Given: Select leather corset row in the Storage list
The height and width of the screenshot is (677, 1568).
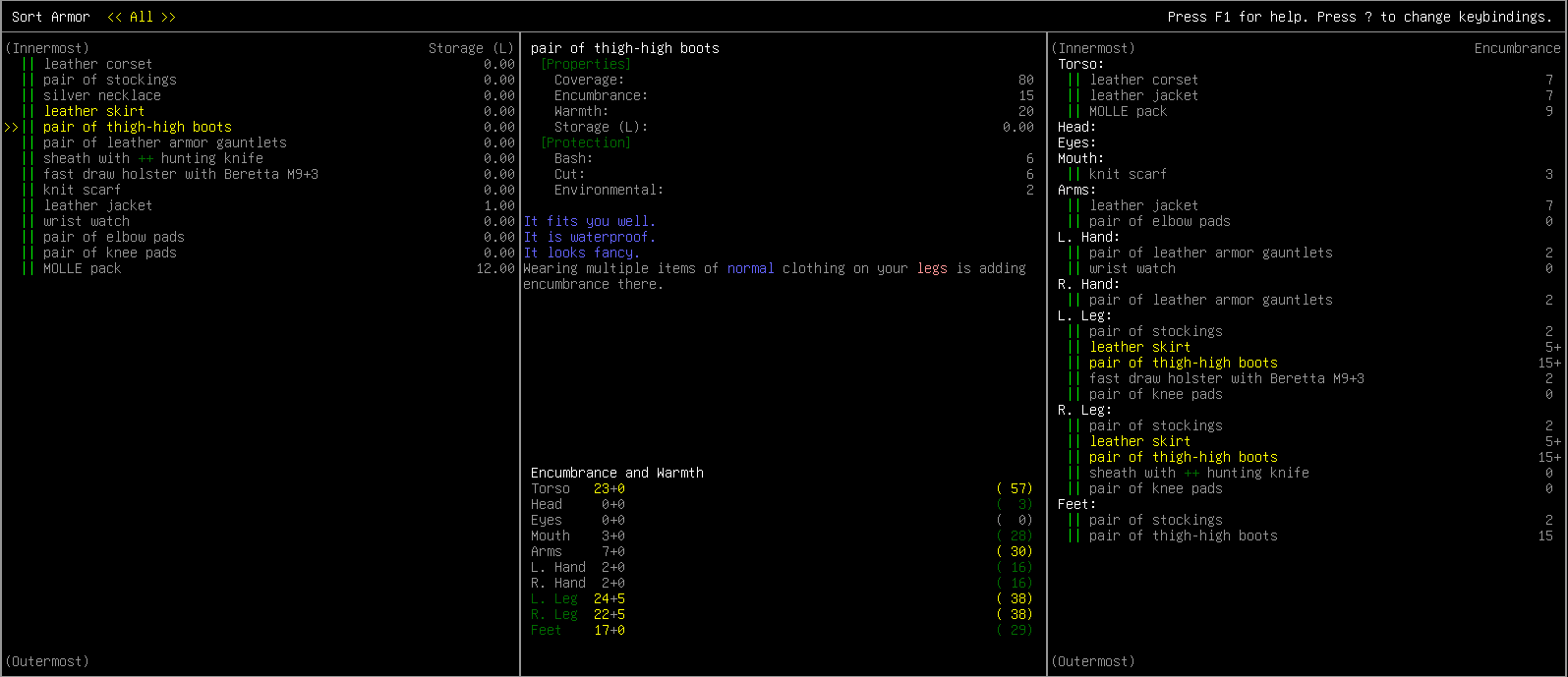Looking at the screenshot, I should point(260,64).
